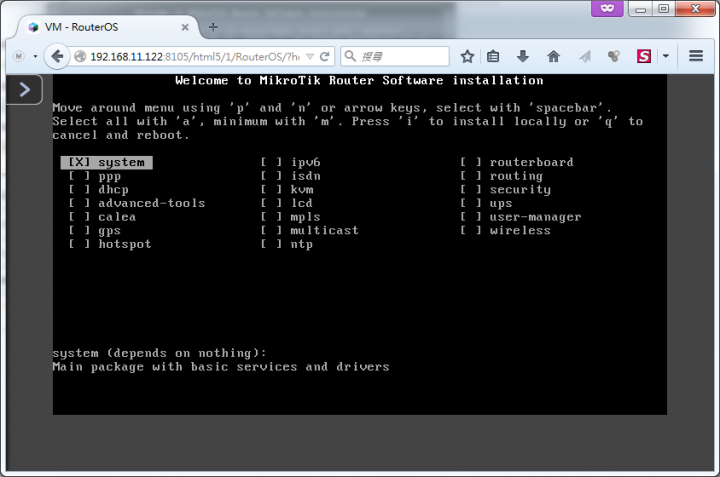Click the 'system (depends on nothing):' line
The height and width of the screenshot is (477, 720).
pos(159,353)
